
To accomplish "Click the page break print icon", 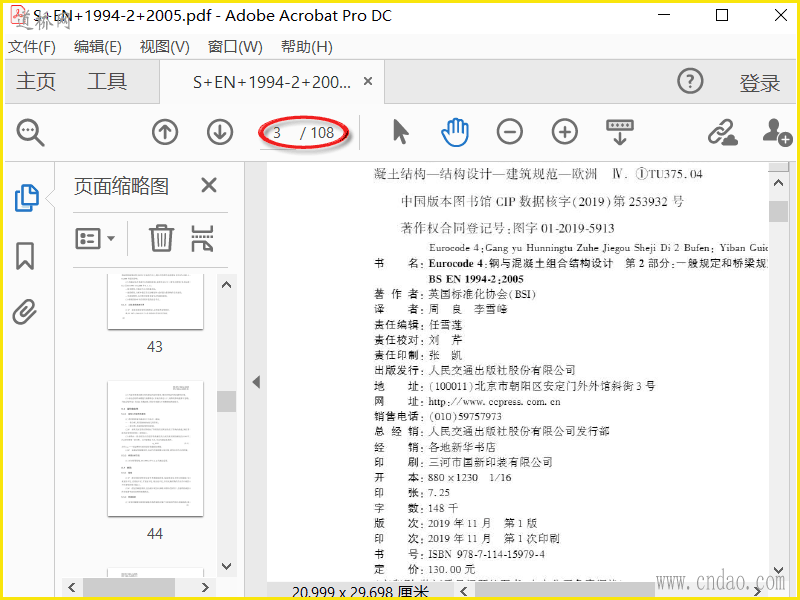I will [x=202, y=238].
